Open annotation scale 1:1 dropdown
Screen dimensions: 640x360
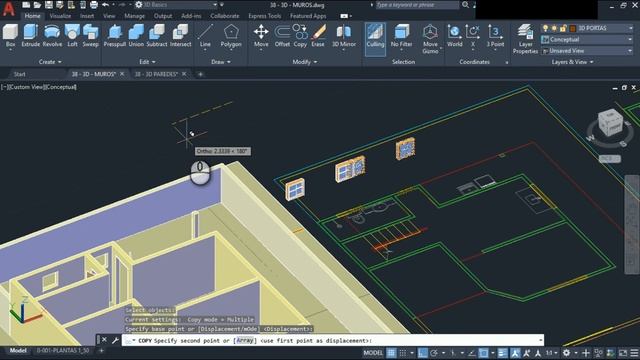(x=551, y=353)
